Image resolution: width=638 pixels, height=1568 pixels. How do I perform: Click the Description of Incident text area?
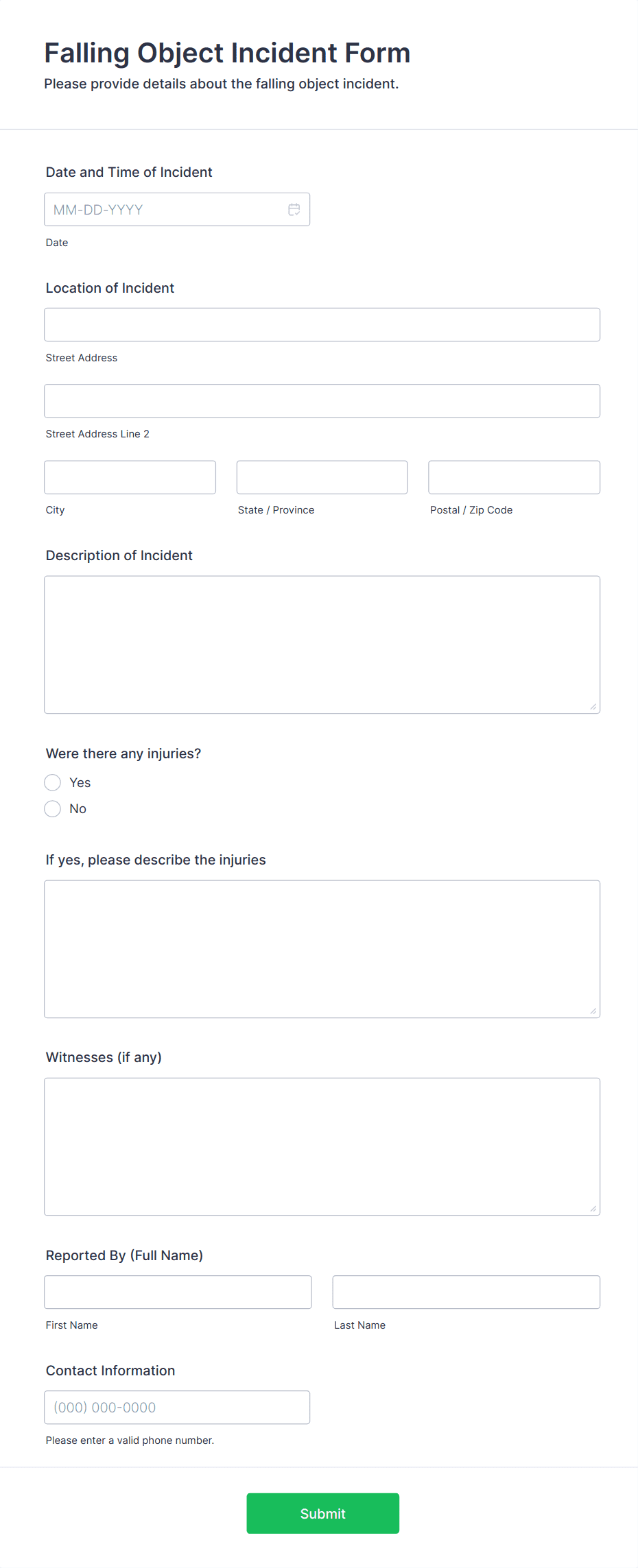pyautogui.click(x=322, y=643)
